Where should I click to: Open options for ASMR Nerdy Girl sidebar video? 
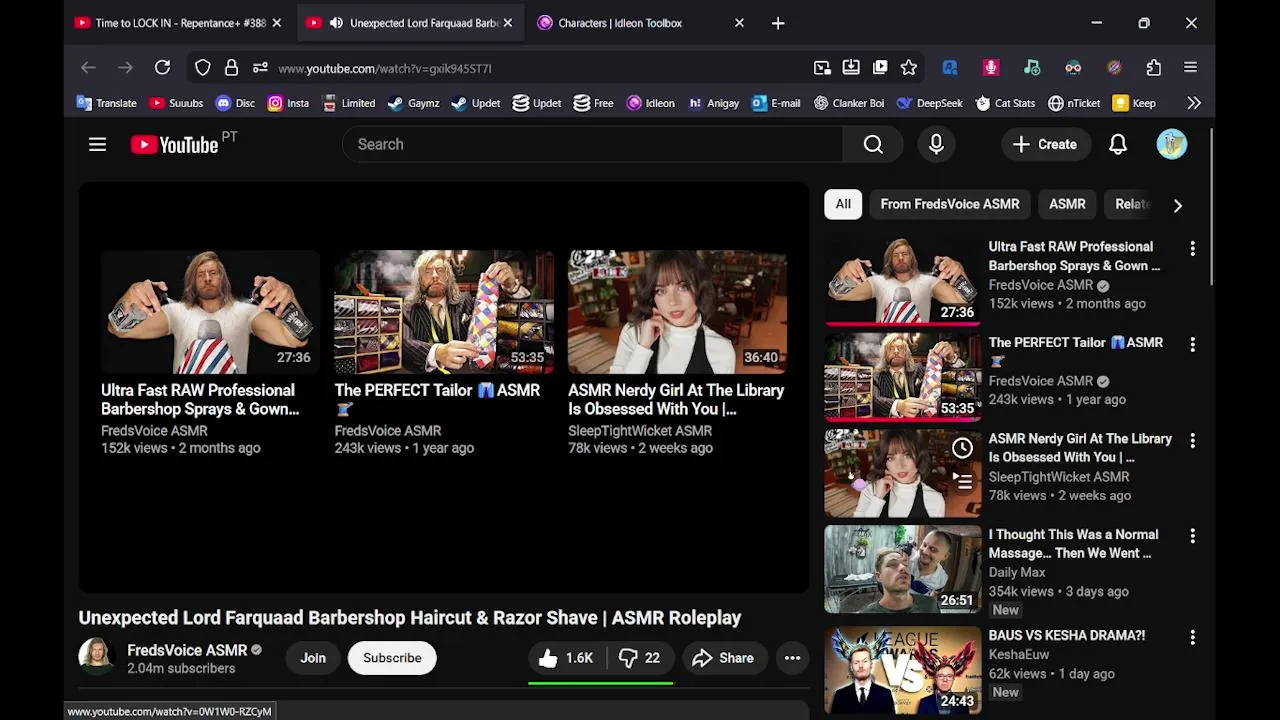(x=1192, y=440)
